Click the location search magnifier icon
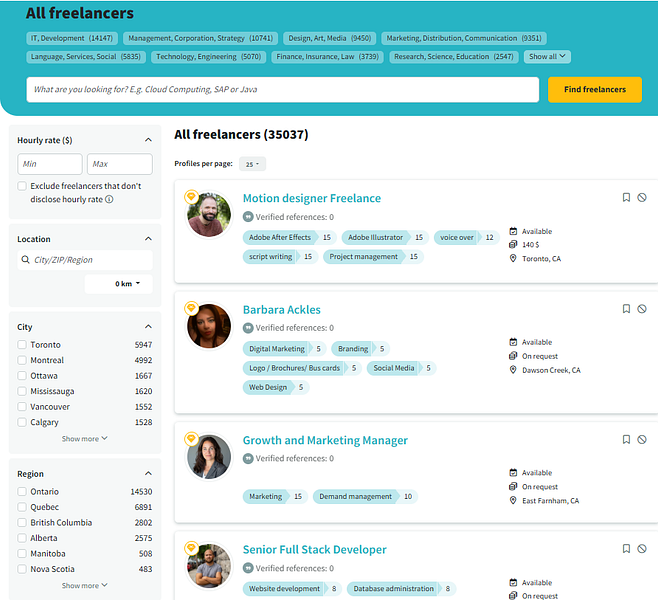This screenshot has height=600, width=658. pos(26,260)
